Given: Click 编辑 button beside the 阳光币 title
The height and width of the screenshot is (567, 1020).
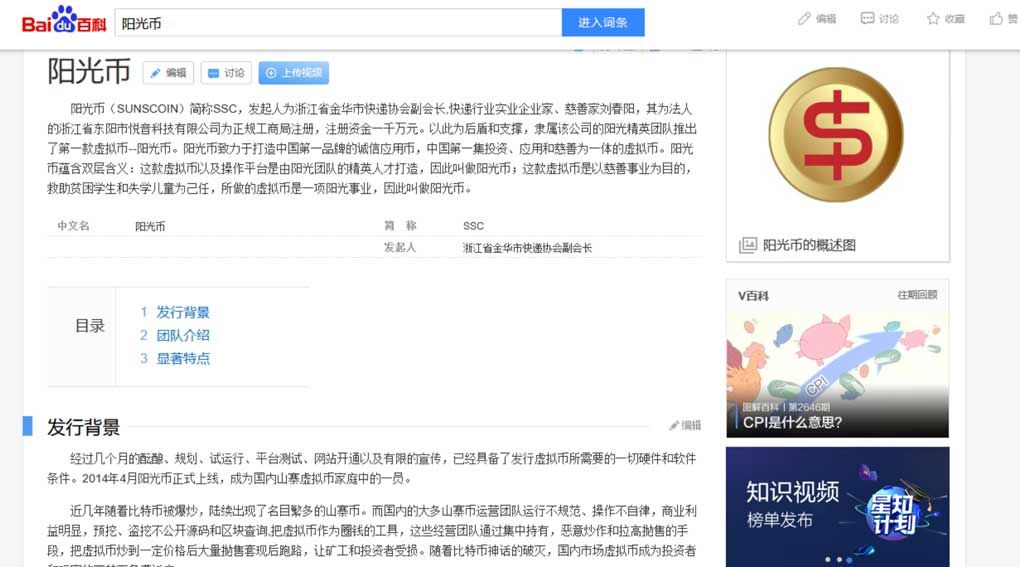Looking at the screenshot, I should point(168,73).
